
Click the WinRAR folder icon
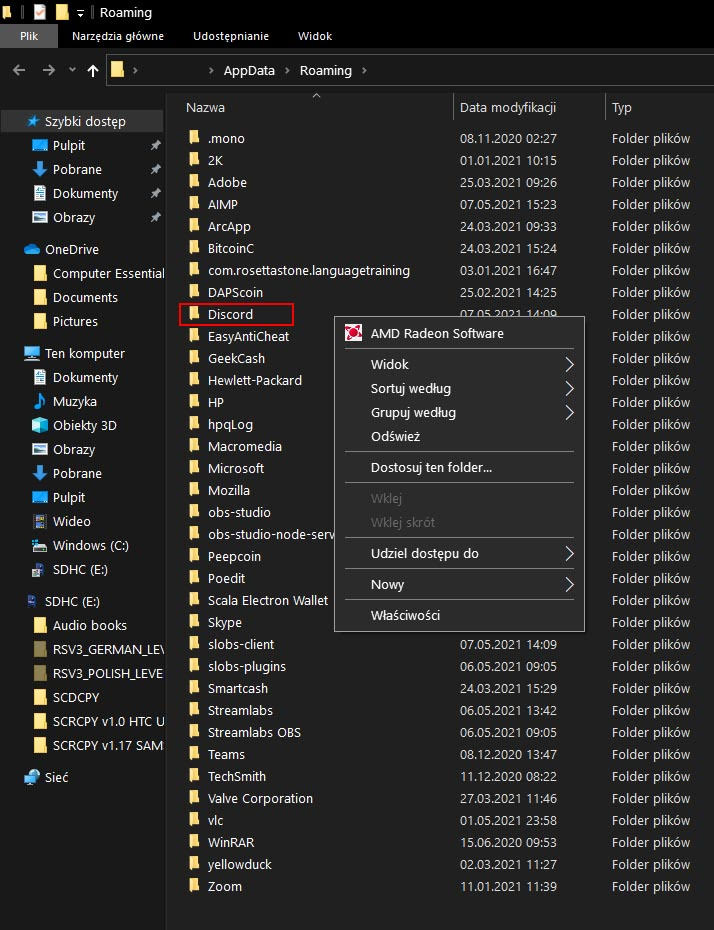(x=194, y=842)
